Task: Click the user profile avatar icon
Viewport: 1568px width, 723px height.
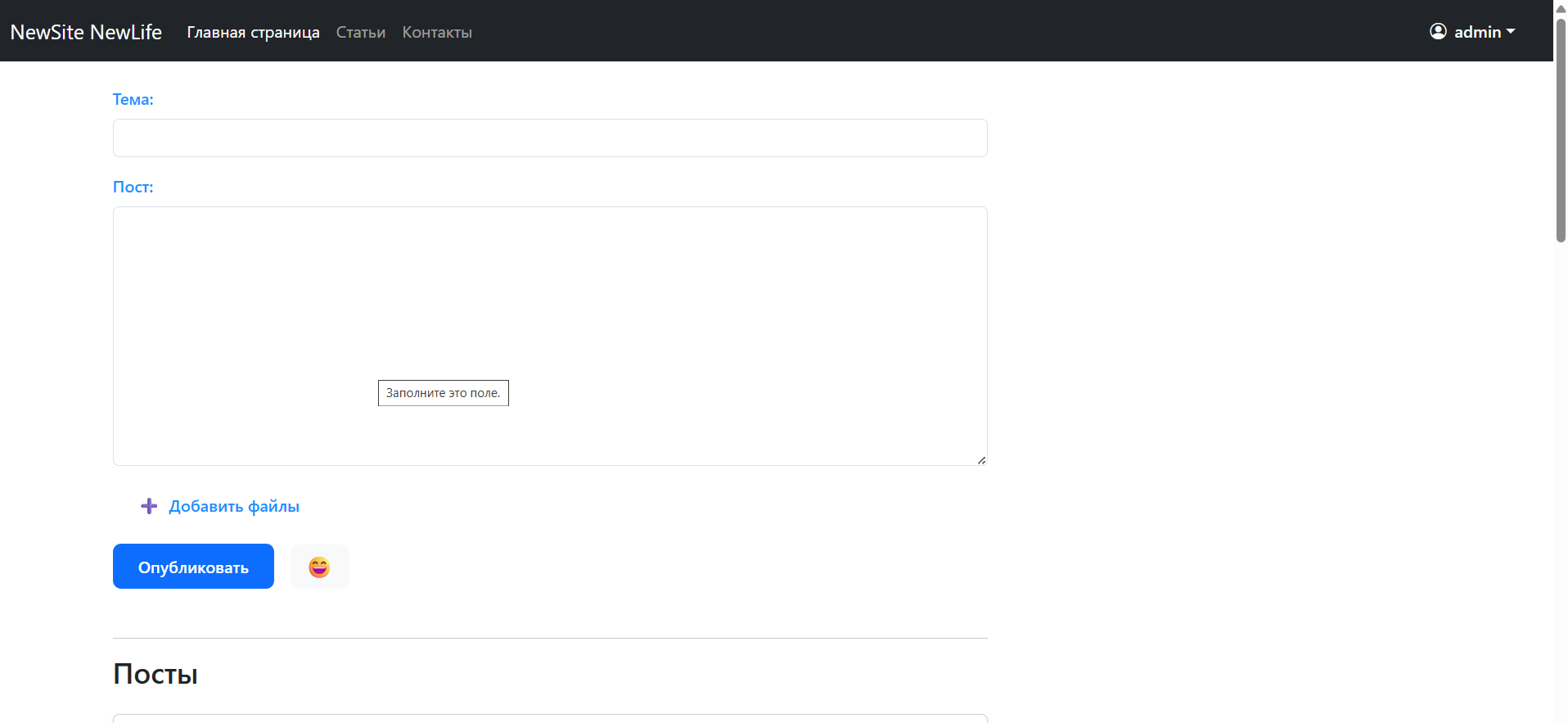Action: pyautogui.click(x=1438, y=31)
